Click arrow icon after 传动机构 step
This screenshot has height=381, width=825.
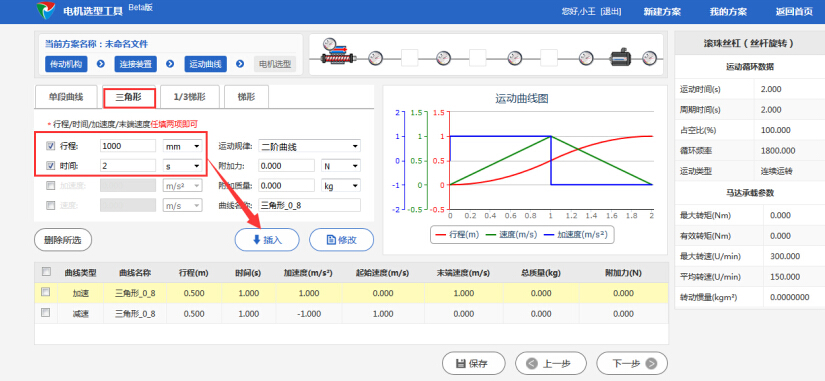point(101,64)
